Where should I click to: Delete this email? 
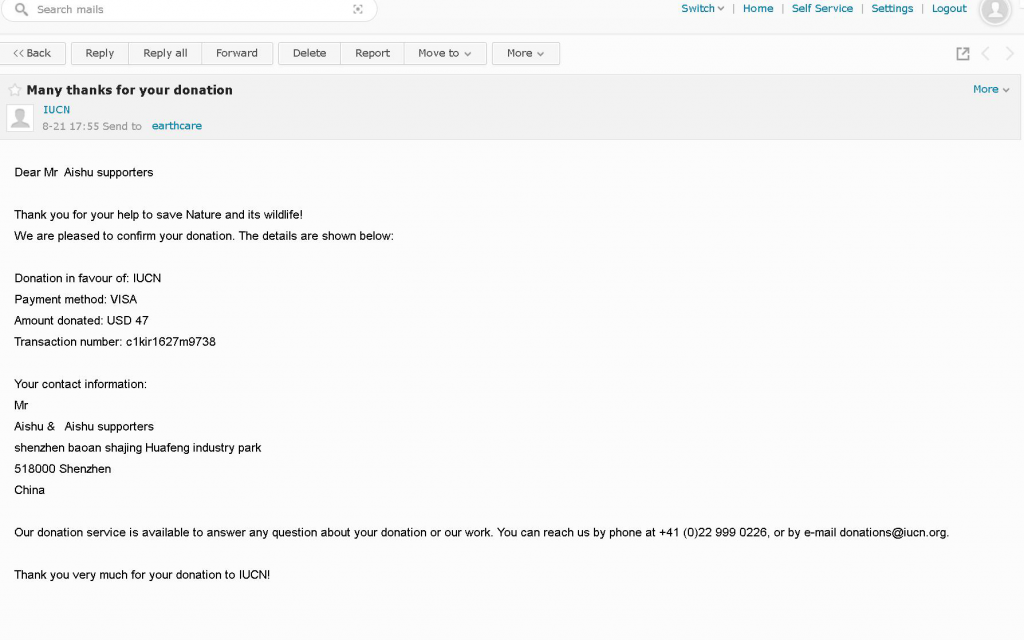click(309, 54)
